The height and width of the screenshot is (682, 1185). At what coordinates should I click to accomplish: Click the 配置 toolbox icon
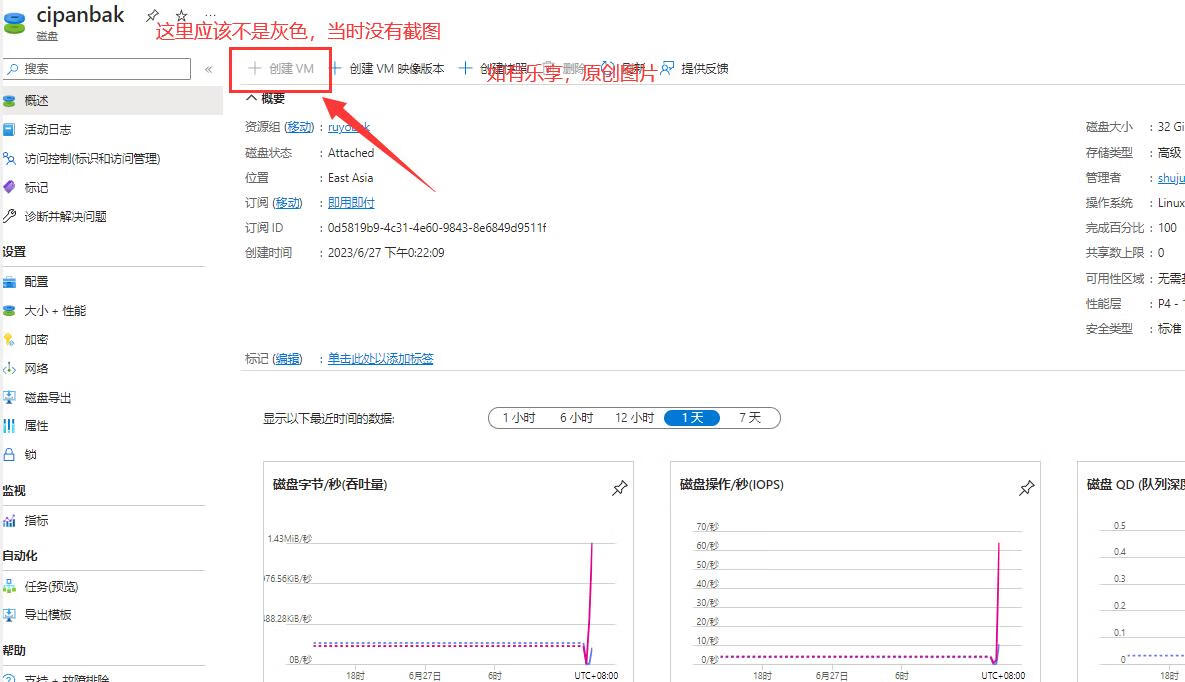tap(9, 282)
